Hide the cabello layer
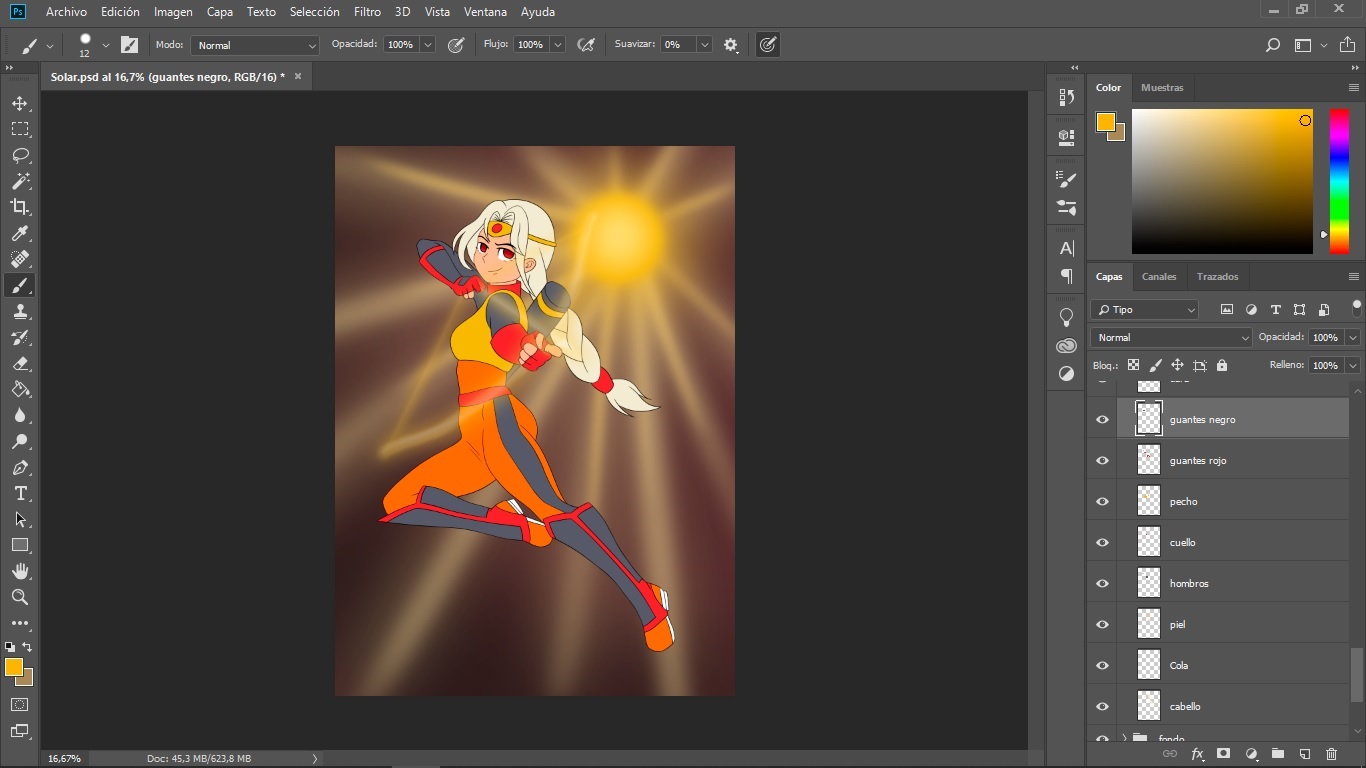1366x768 pixels. coord(1102,707)
